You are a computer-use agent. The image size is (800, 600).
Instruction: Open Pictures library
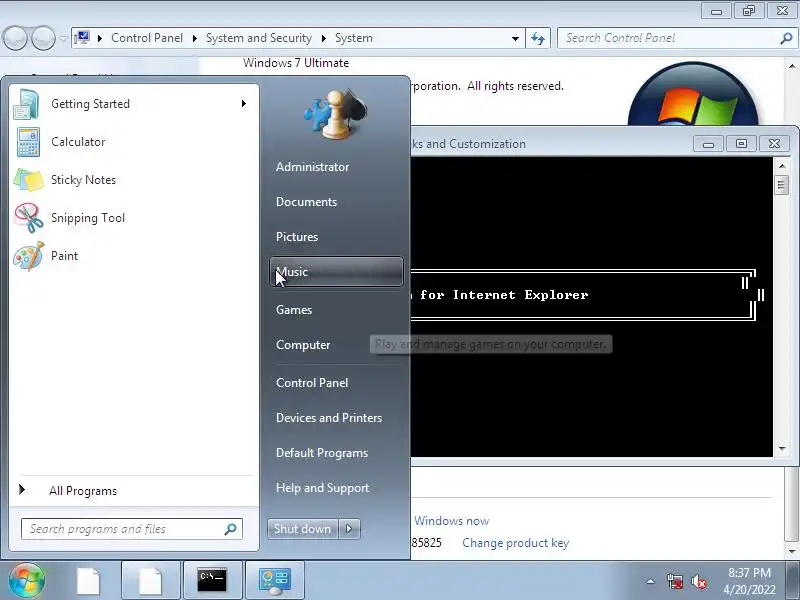point(336,237)
